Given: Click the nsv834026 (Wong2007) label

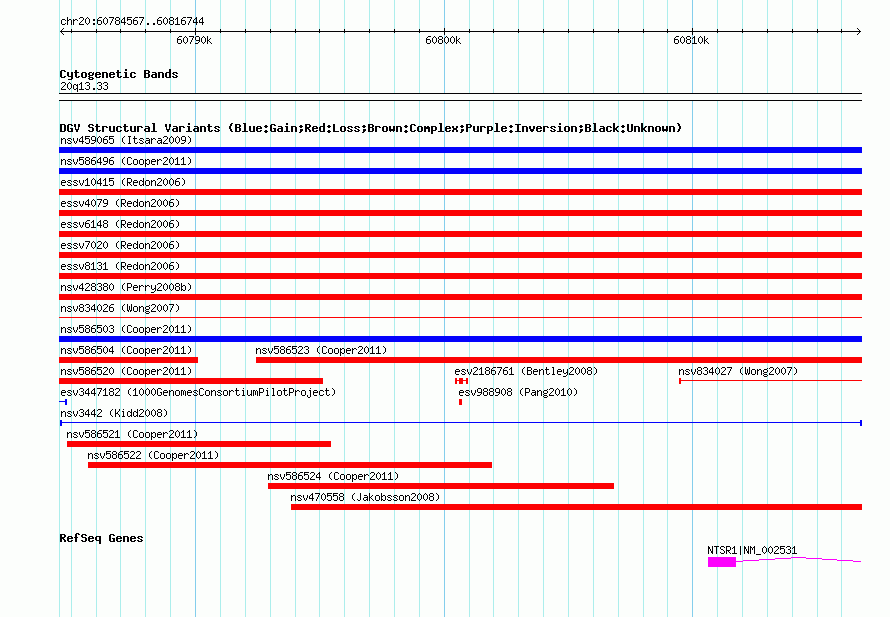Looking at the screenshot, I should [x=120, y=308].
